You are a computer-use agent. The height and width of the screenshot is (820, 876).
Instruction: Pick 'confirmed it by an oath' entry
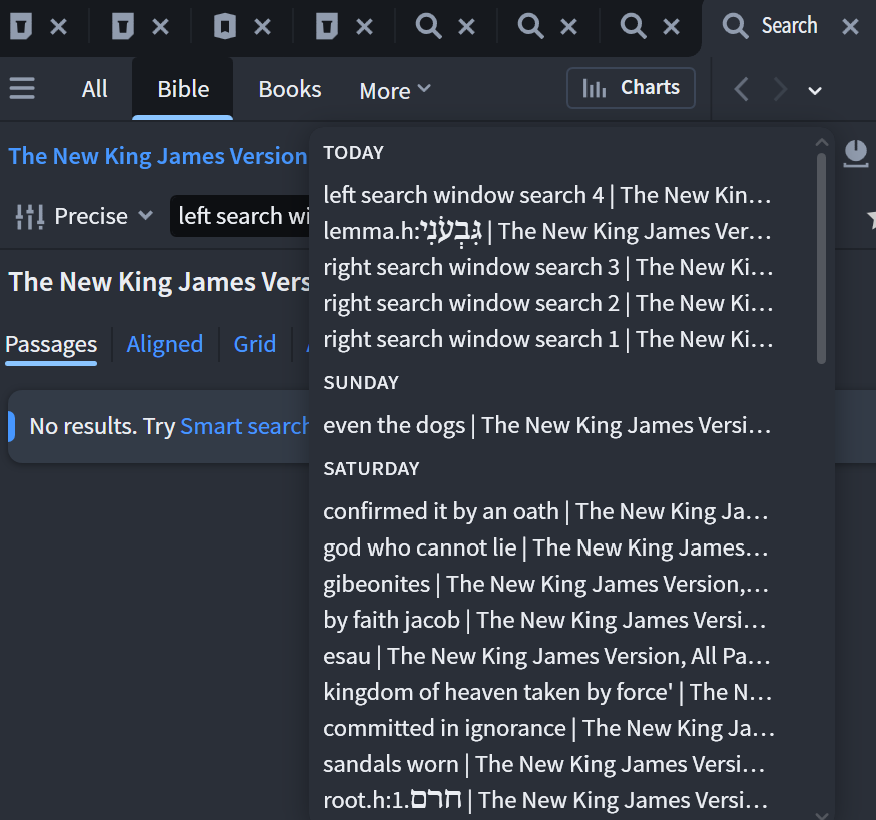[x=548, y=511]
